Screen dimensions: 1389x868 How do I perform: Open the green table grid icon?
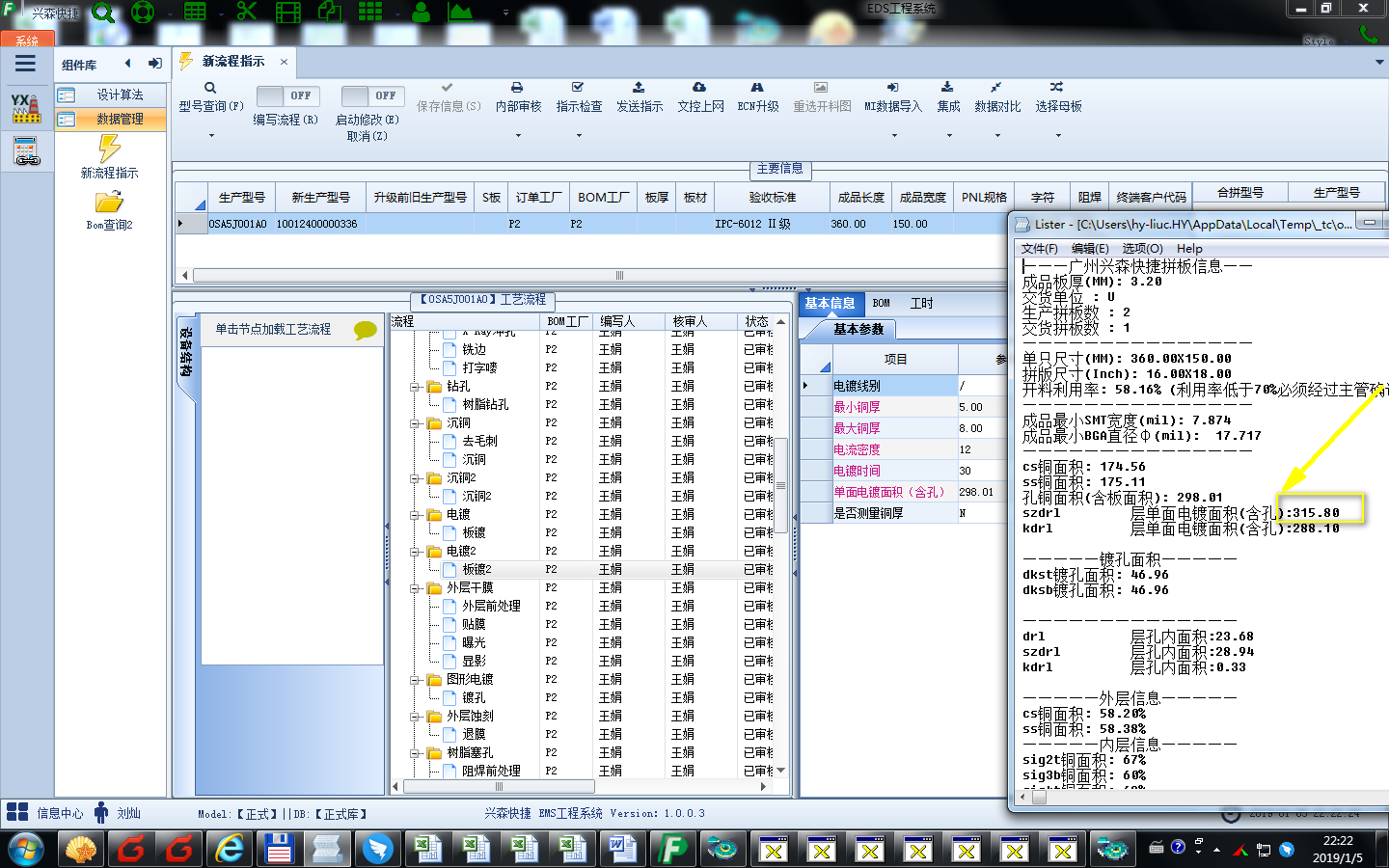(x=195, y=13)
